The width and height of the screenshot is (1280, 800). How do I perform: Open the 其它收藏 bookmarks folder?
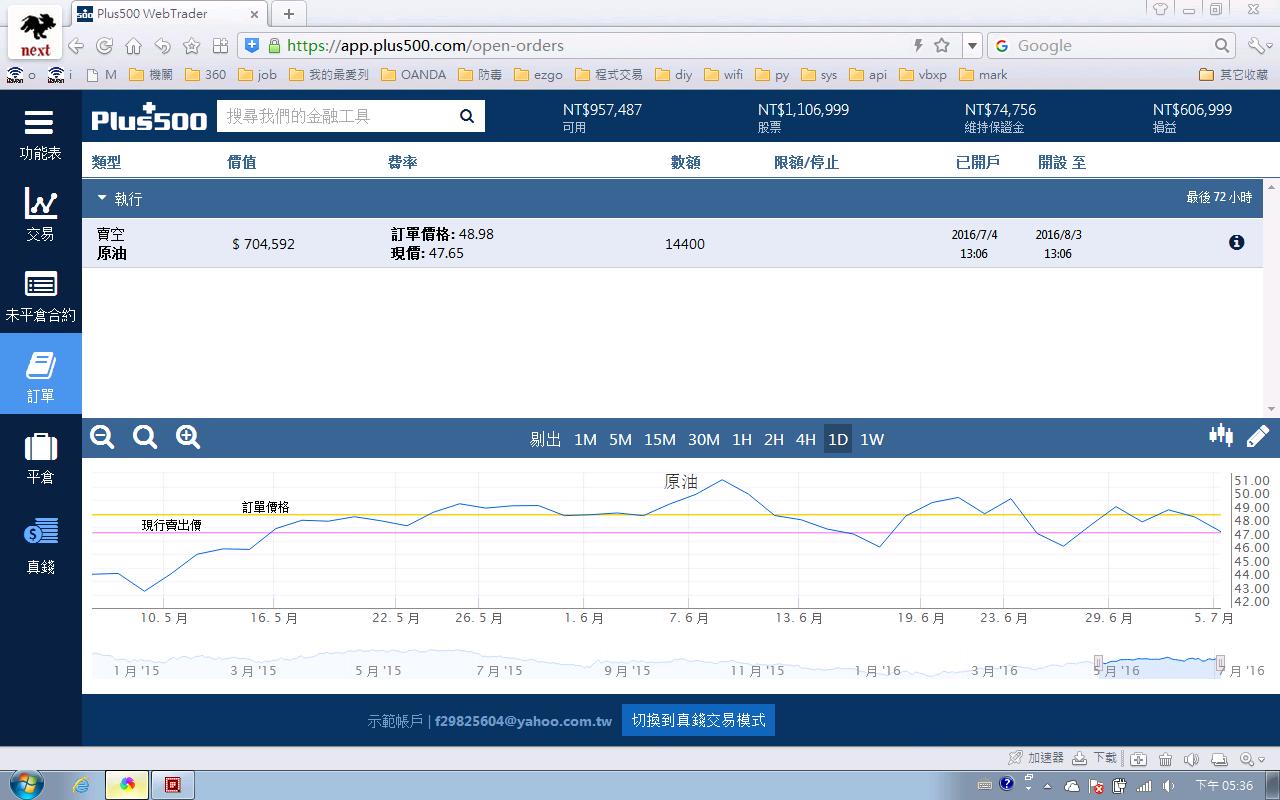coord(1234,74)
